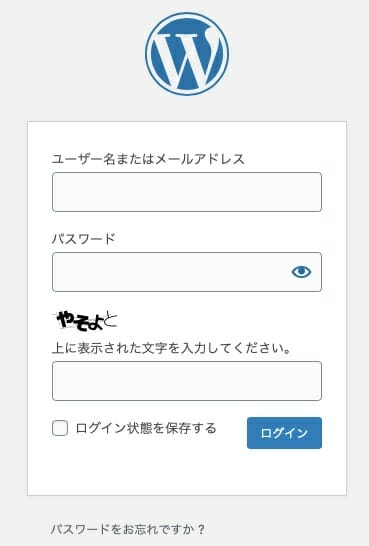Image resolution: width=369 pixels, height=546 pixels.
Task: Click the ログイン状態を保存する label text
Action: pyautogui.click(x=146, y=428)
